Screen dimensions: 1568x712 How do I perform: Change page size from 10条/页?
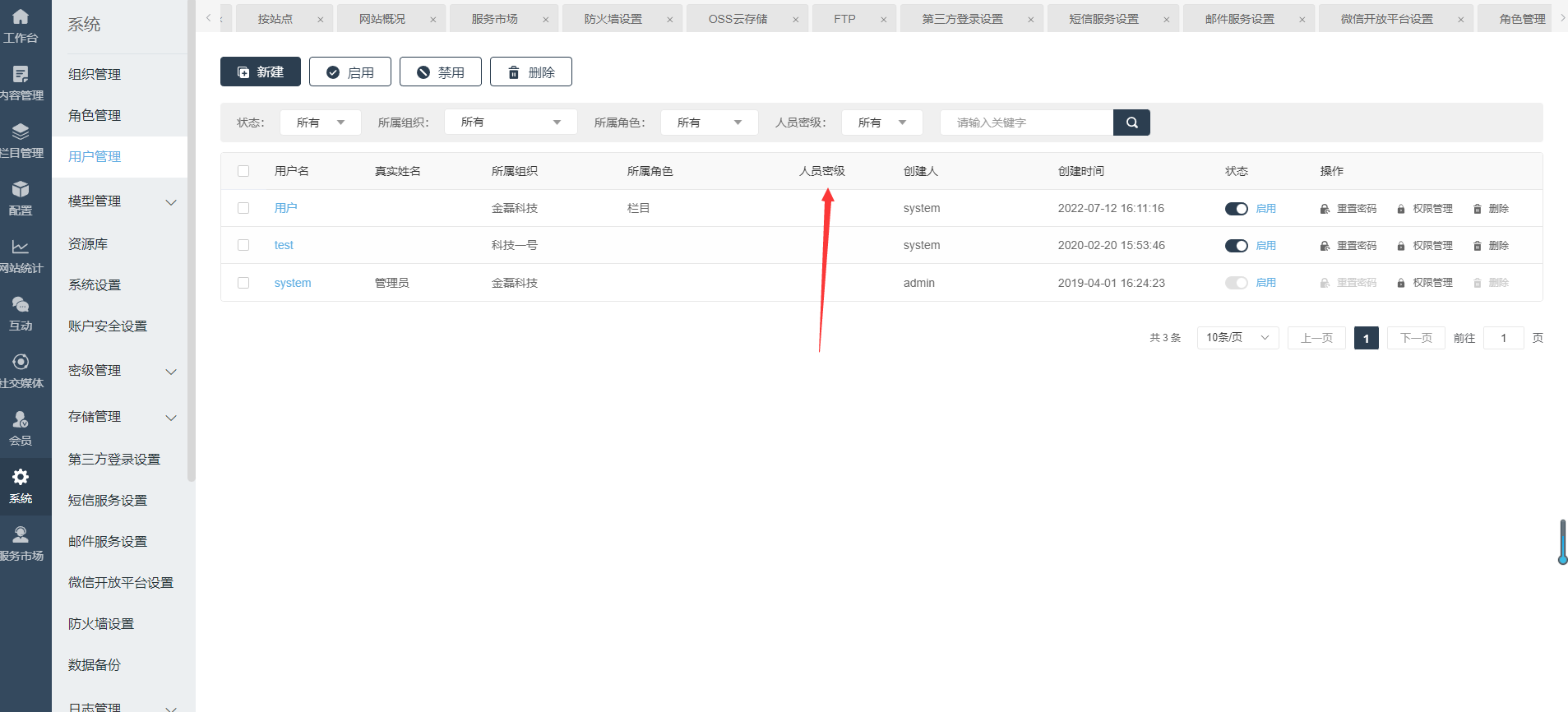coord(1237,338)
